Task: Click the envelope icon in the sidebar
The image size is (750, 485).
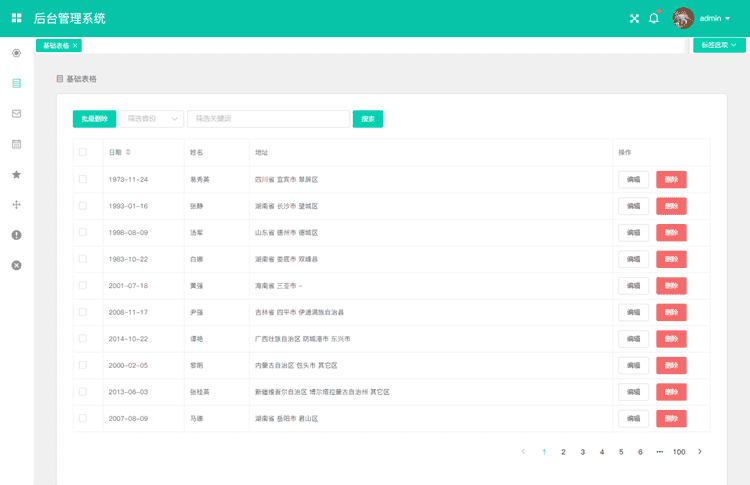Action: 16,113
